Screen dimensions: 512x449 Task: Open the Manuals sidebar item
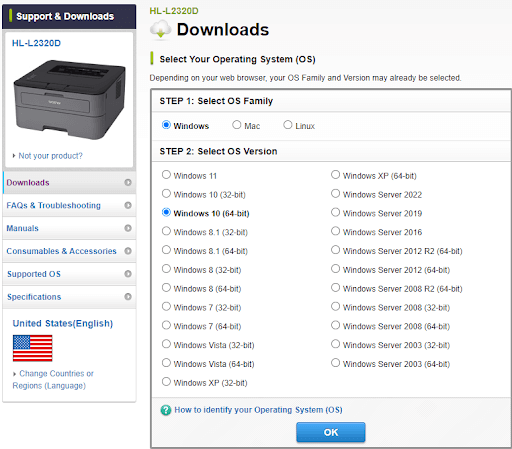69,228
